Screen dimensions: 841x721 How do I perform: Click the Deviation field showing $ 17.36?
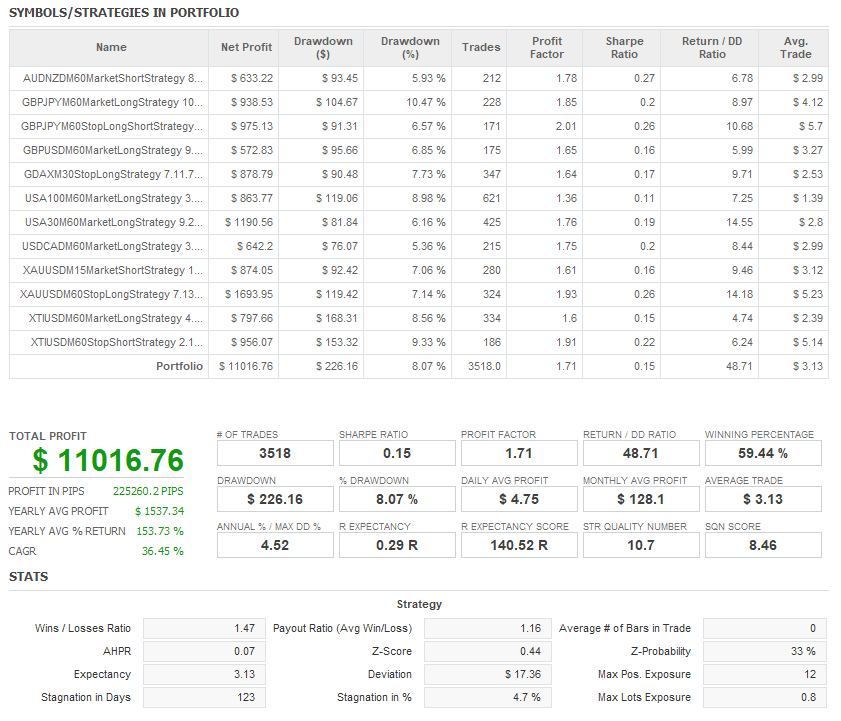pos(488,674)
